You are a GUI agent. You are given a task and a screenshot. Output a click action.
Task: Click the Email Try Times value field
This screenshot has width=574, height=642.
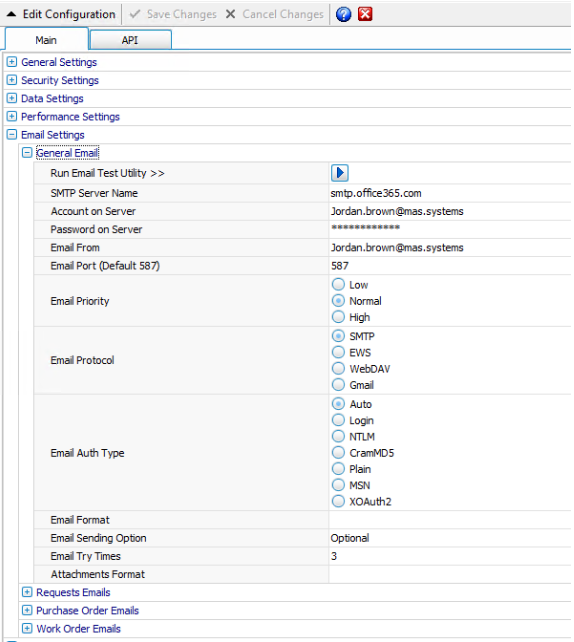click(x=450, y=556)
